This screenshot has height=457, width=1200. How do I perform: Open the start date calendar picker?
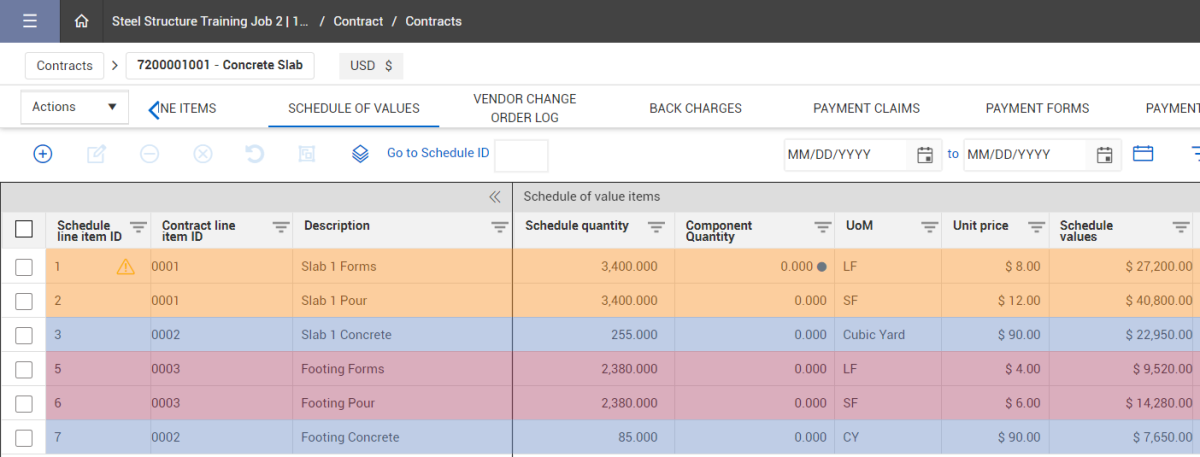[925, 155]
